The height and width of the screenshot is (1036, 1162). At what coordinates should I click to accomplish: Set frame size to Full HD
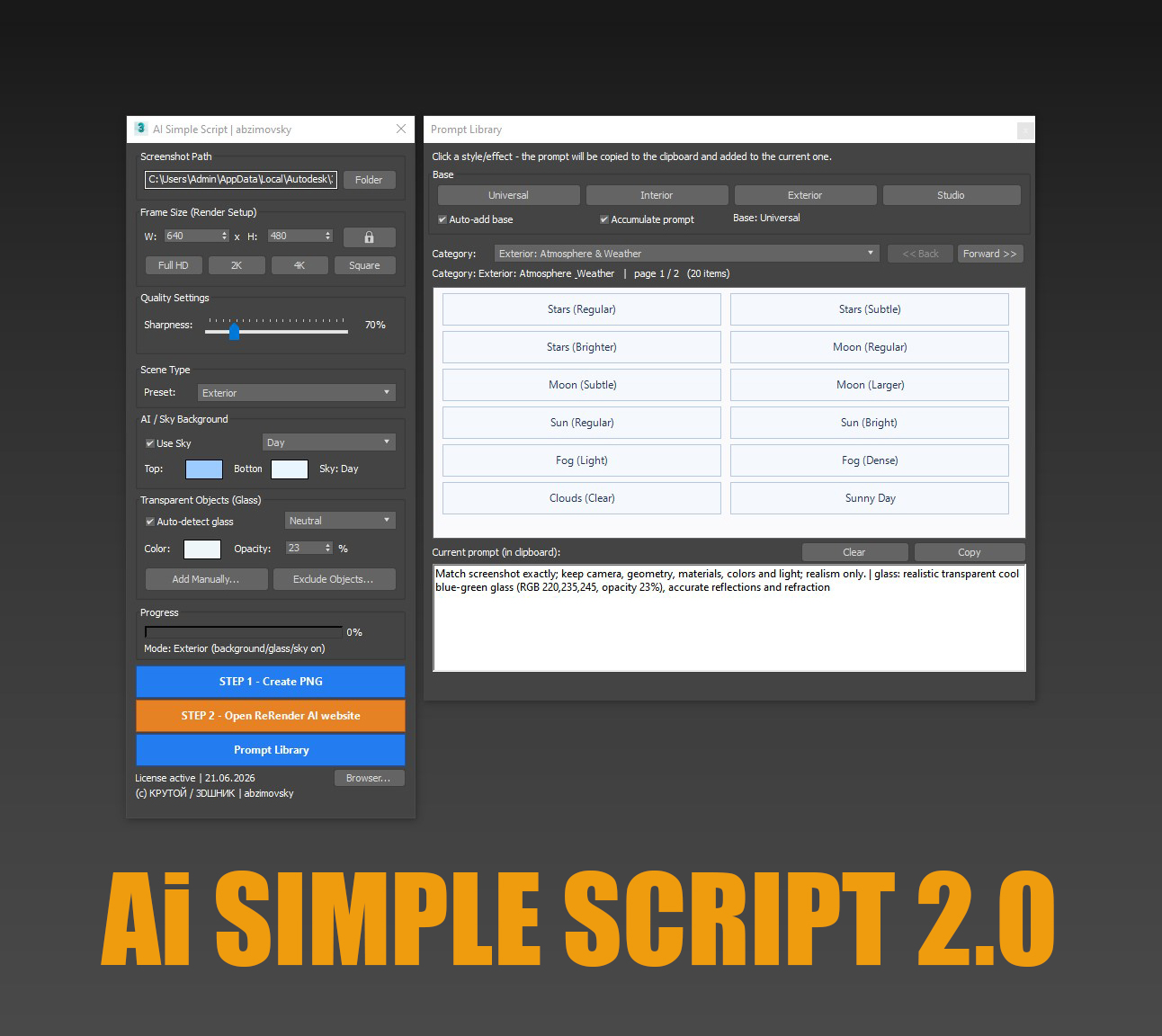pyautogui.click(x=174, y=265)
